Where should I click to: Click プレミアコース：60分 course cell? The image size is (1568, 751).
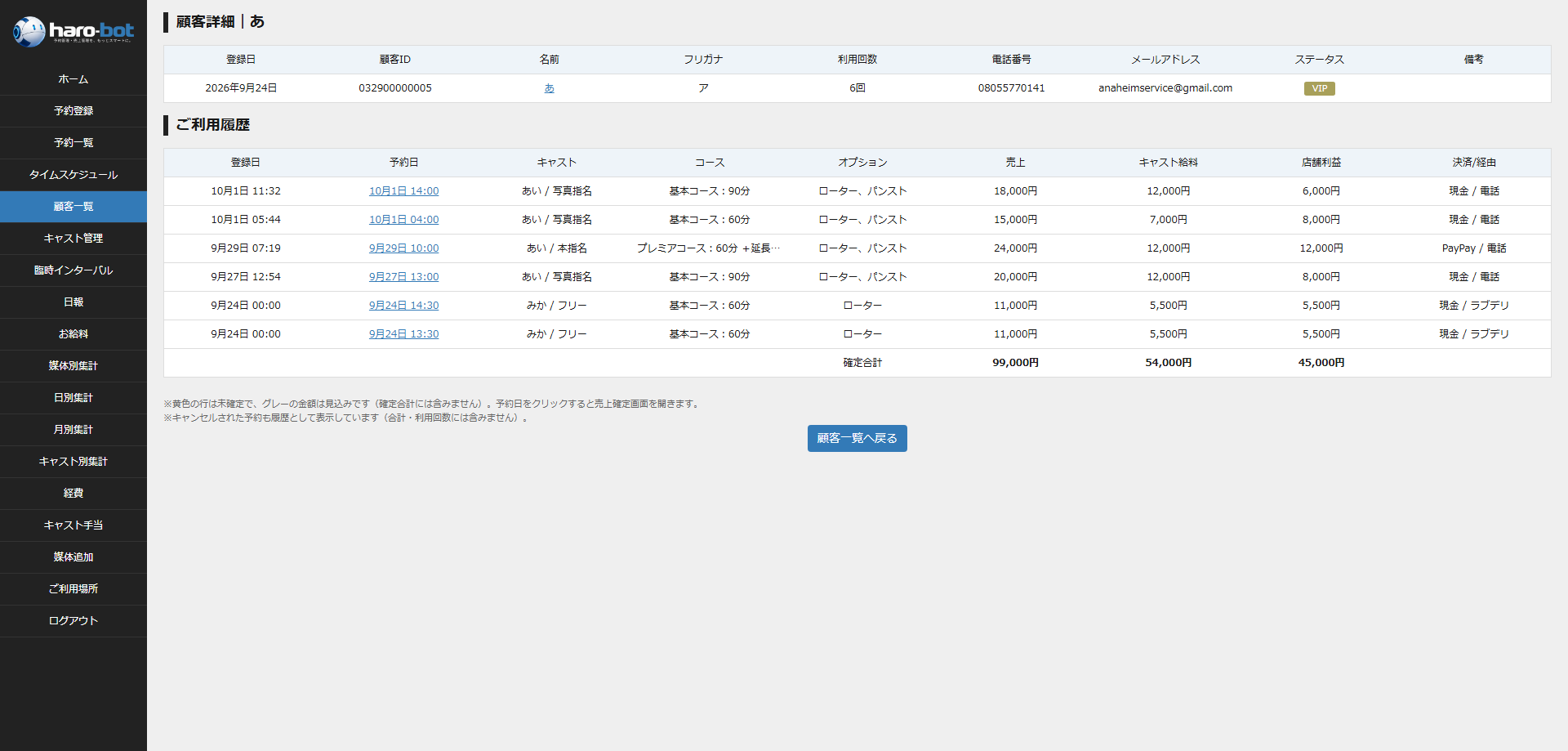pyautogui.click(x=709, y=248)
